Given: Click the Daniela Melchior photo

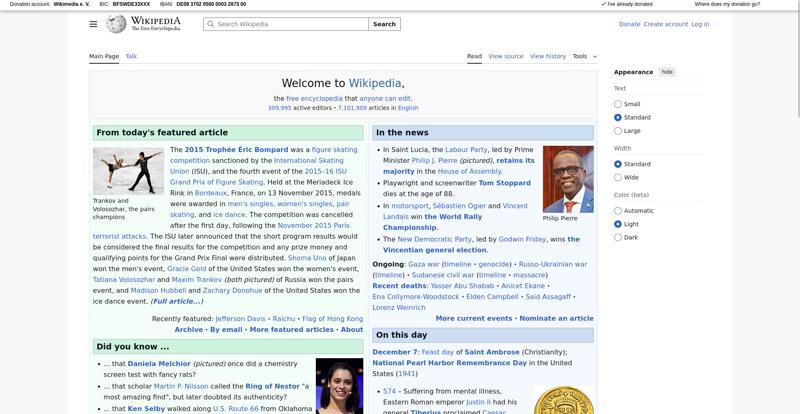Looking at the screenshot, I should pyautogui.click(x=339, y=386).
